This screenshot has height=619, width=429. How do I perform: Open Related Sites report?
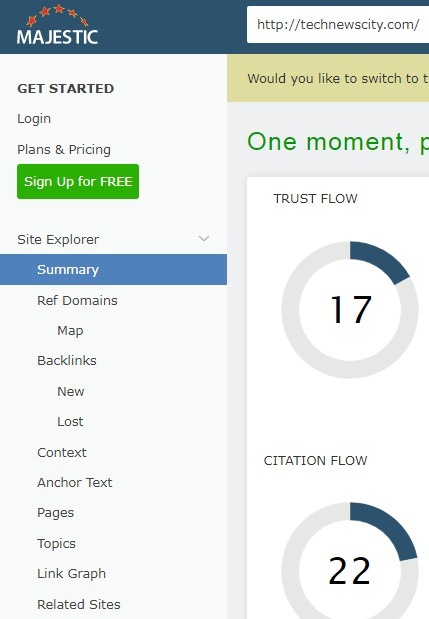click(x=79, y=604)
